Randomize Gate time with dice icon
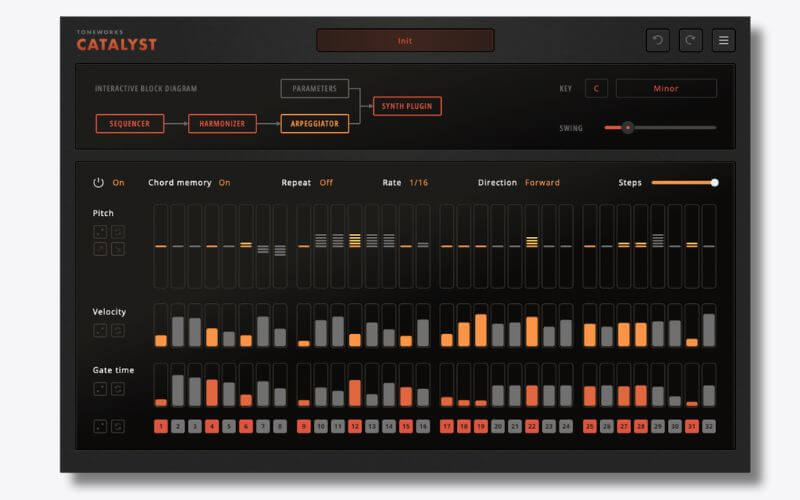 coord(101,389)
